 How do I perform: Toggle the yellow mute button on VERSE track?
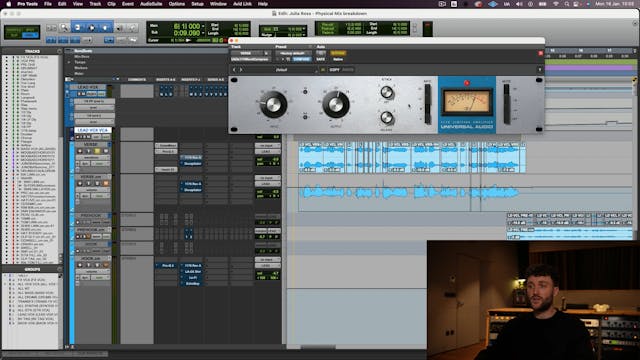[x=97, y=151]
